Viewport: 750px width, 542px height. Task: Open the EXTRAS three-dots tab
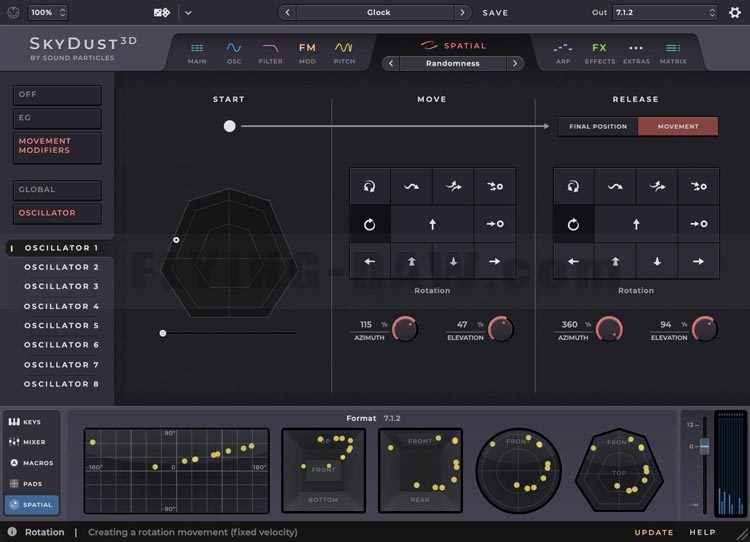636,54
